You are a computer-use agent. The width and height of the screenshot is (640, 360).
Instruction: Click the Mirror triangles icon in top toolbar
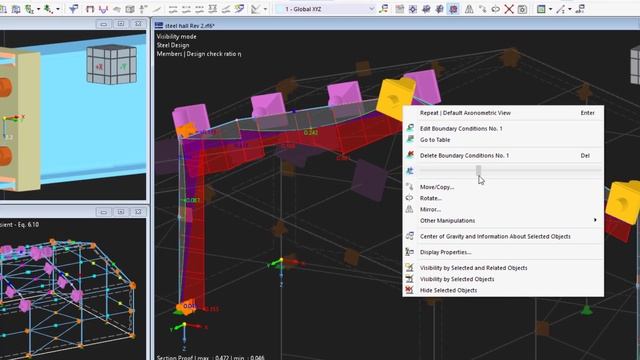pyautogui.click(x=469, y=9)
